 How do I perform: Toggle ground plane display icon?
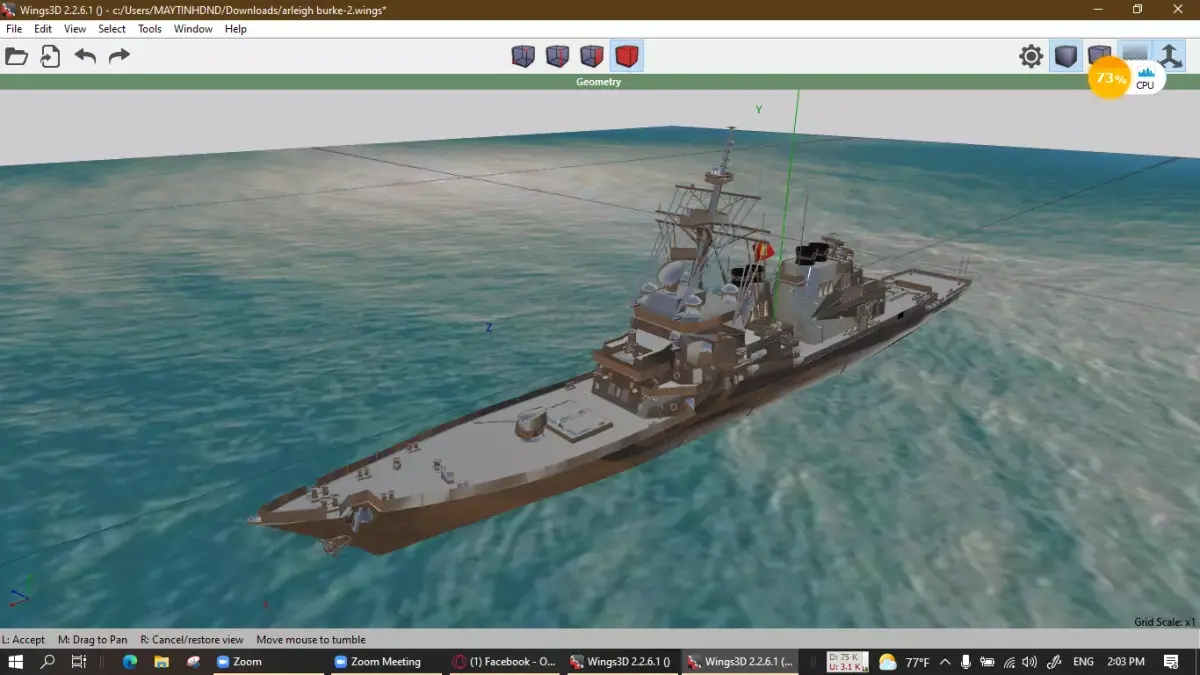[x=1134, y=52]
